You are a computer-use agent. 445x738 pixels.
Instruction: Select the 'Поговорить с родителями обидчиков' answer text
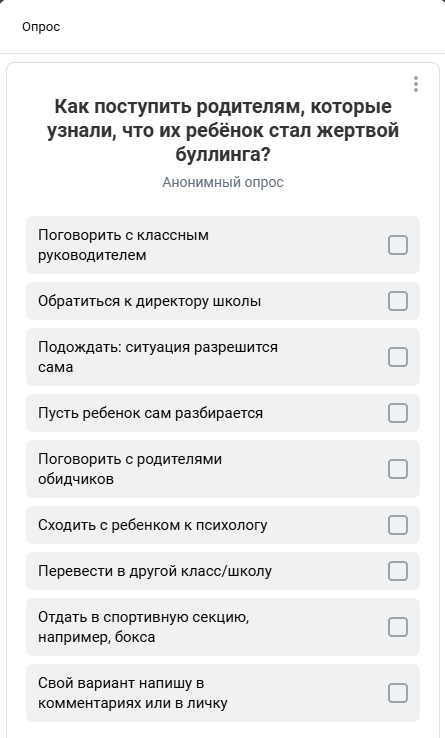[x=130, y=469]
